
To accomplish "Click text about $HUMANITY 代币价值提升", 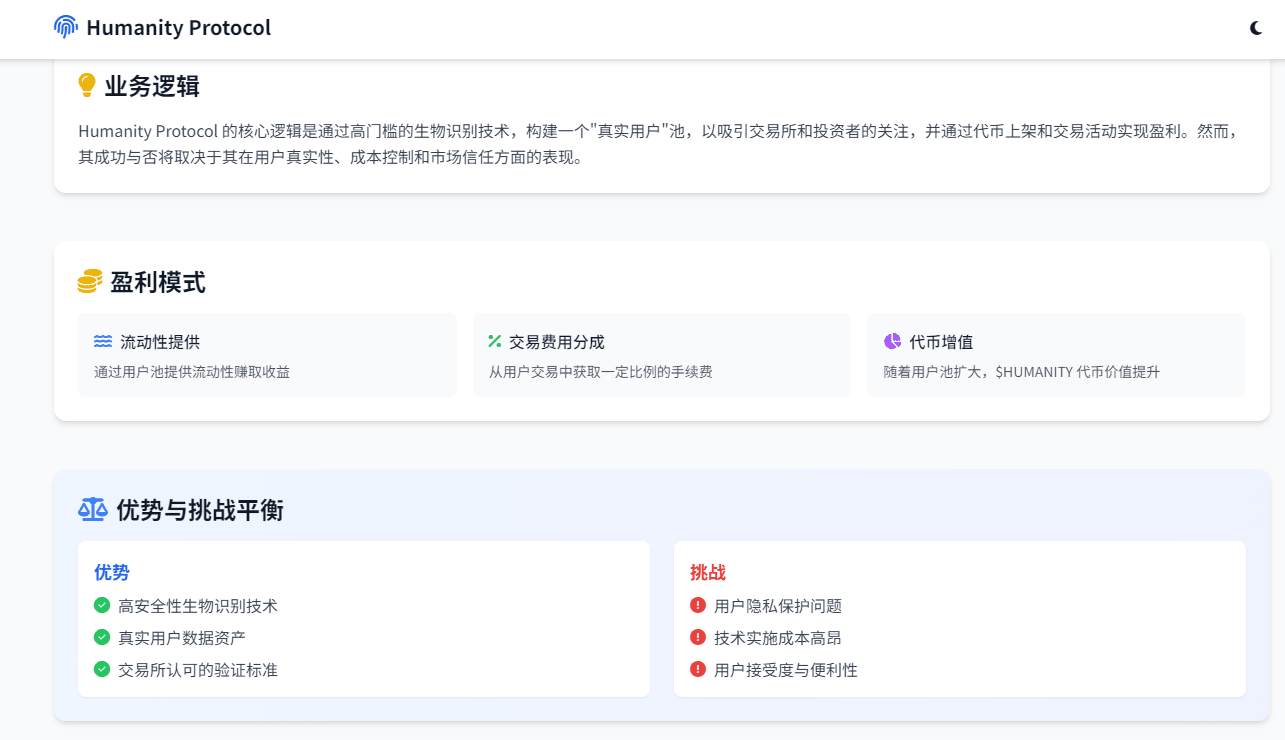I will pyautogui.click(x=1022, y=372).
